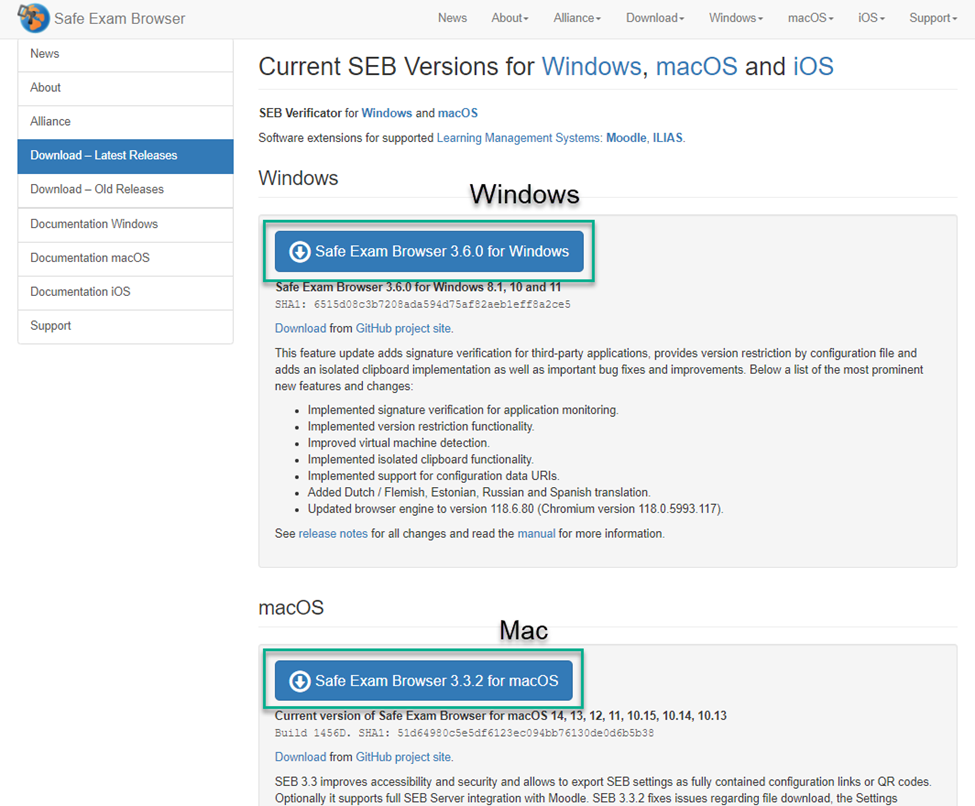This screenshot has height=806, width=975.
Task: Open the About dropdown menu
Action: (509, 17)
